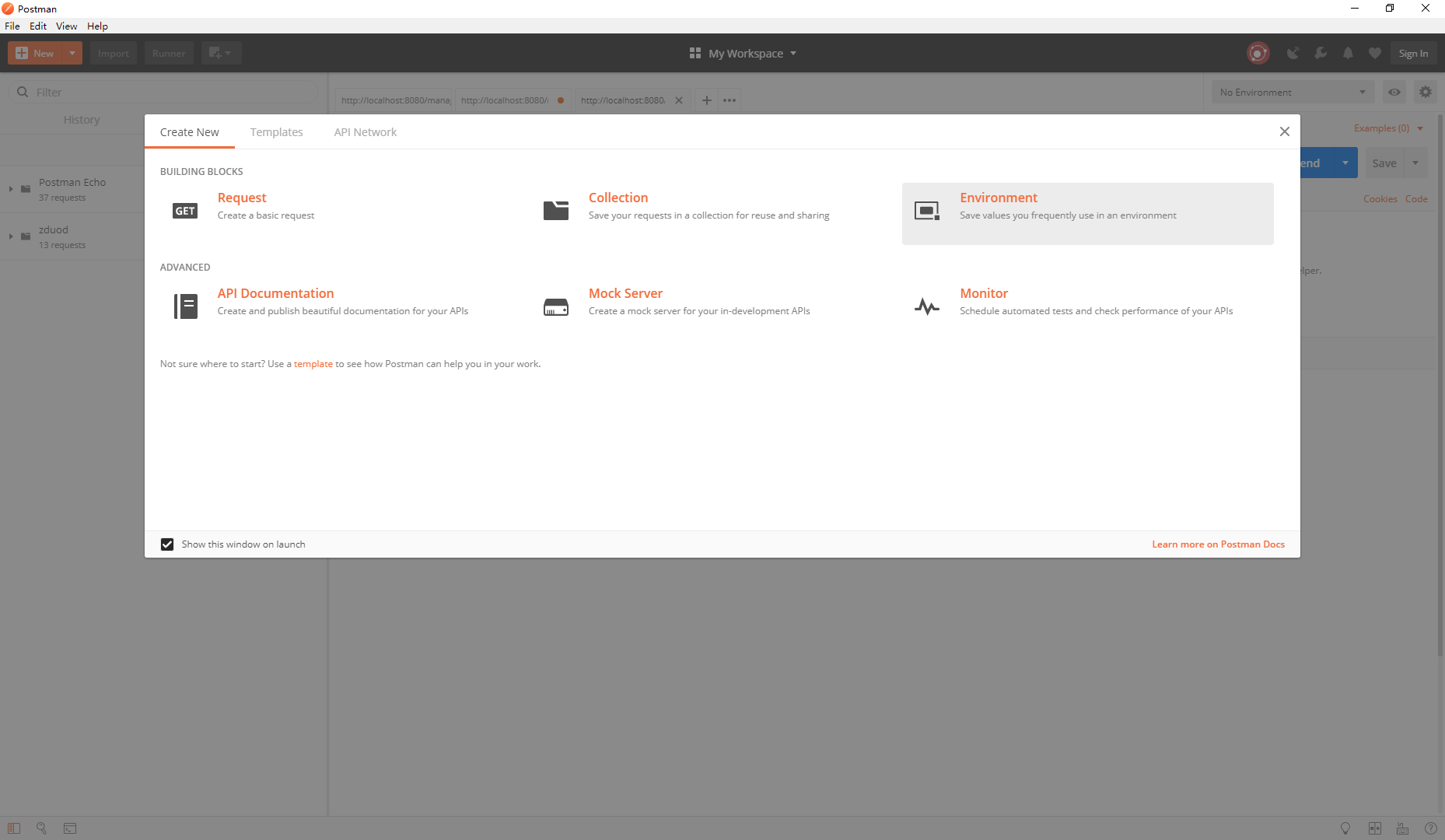Screen dimensions: 1445x840
Task: Expand the Postman Echo collection
Action: (x=11, y=189)
